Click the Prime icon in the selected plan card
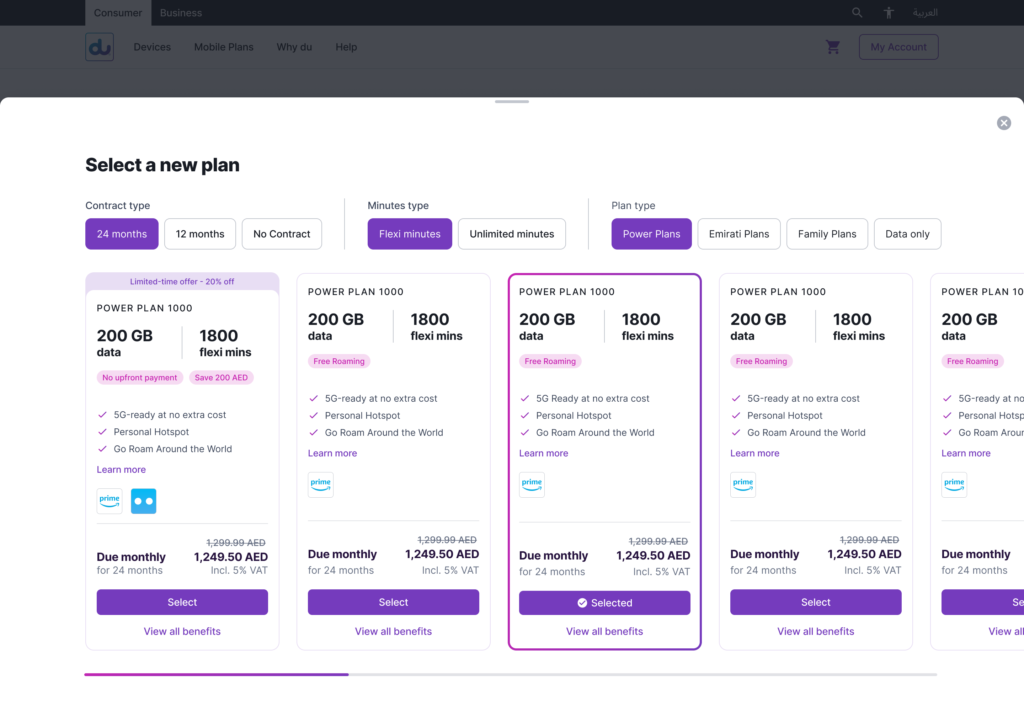Viewport: 1024px width, 728px height. pos(532,485)
